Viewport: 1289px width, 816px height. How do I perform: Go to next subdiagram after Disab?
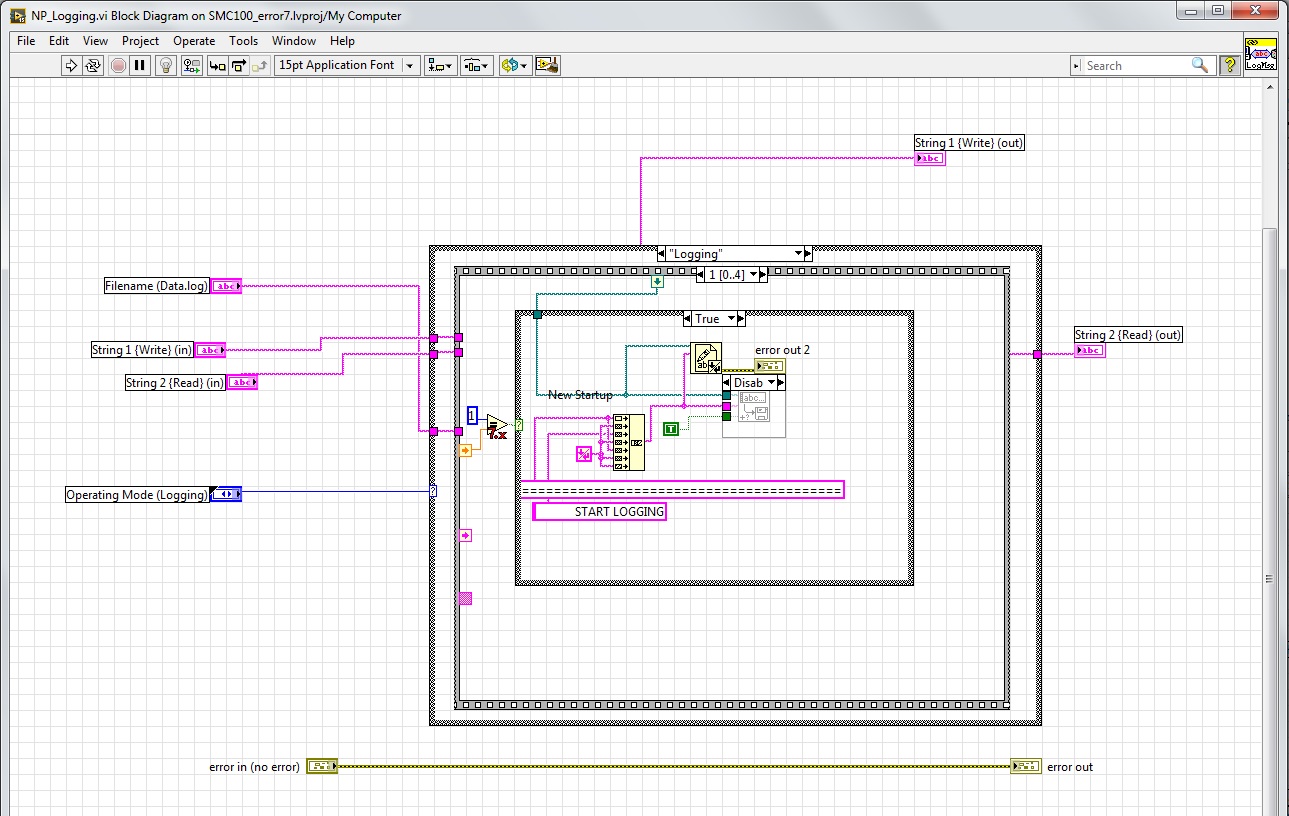point(782,383)
